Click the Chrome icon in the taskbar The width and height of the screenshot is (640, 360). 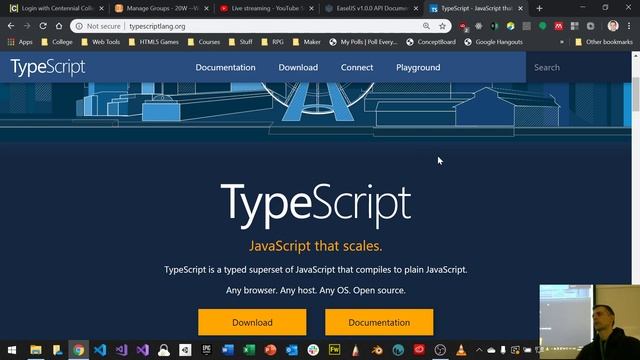point(79,350)
